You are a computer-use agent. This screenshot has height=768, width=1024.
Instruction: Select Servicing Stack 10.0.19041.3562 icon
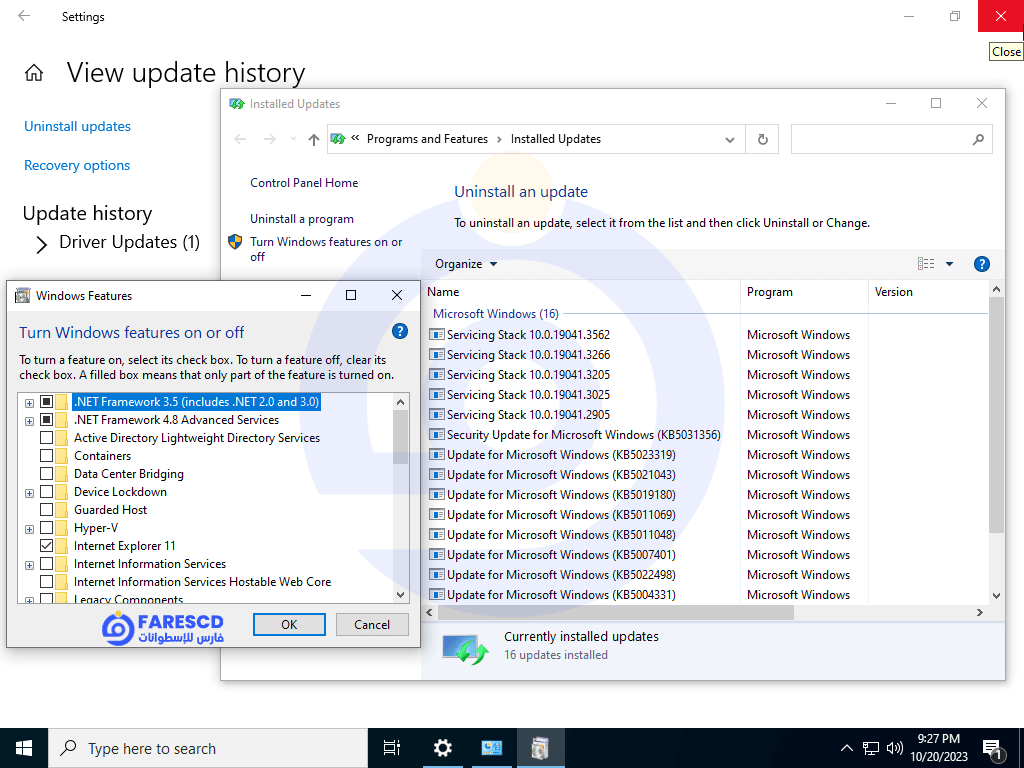click(436, 334)
